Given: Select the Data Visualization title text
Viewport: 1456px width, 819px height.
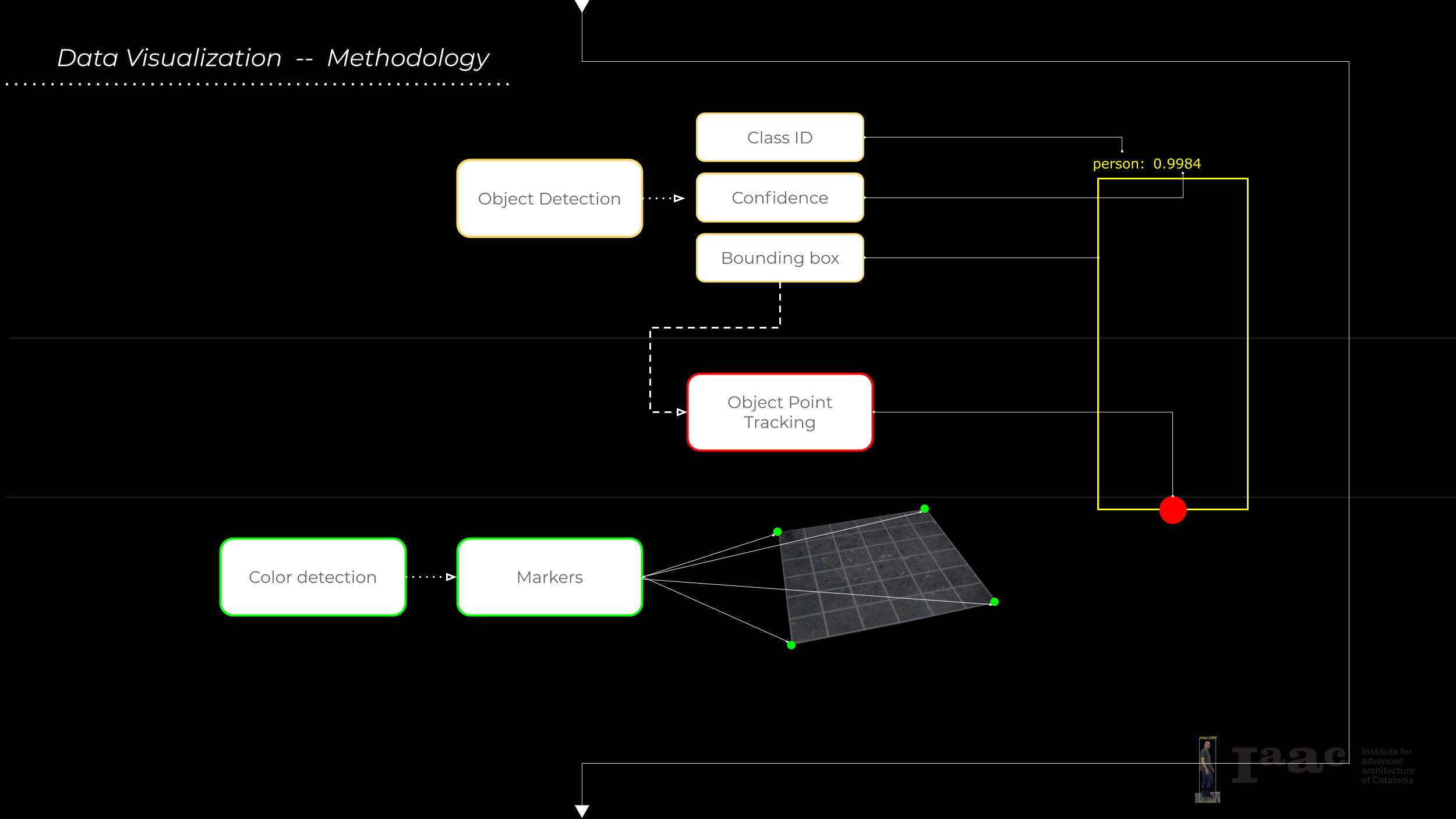Looking at the screenshot, I should [x=169, y=57].
